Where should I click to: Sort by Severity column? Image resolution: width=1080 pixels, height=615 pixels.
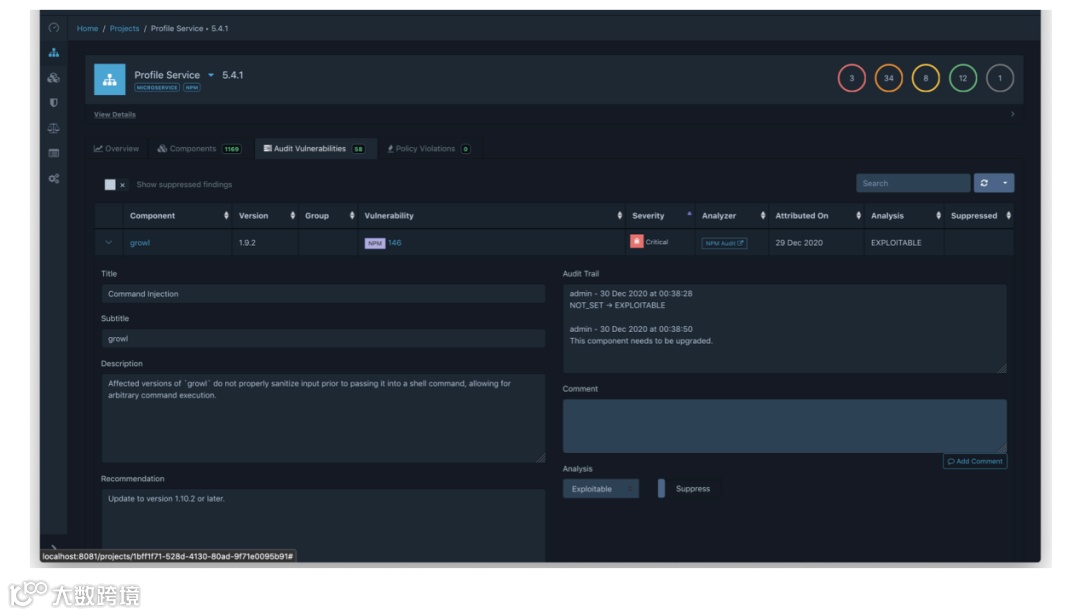(x=661, y=216)
